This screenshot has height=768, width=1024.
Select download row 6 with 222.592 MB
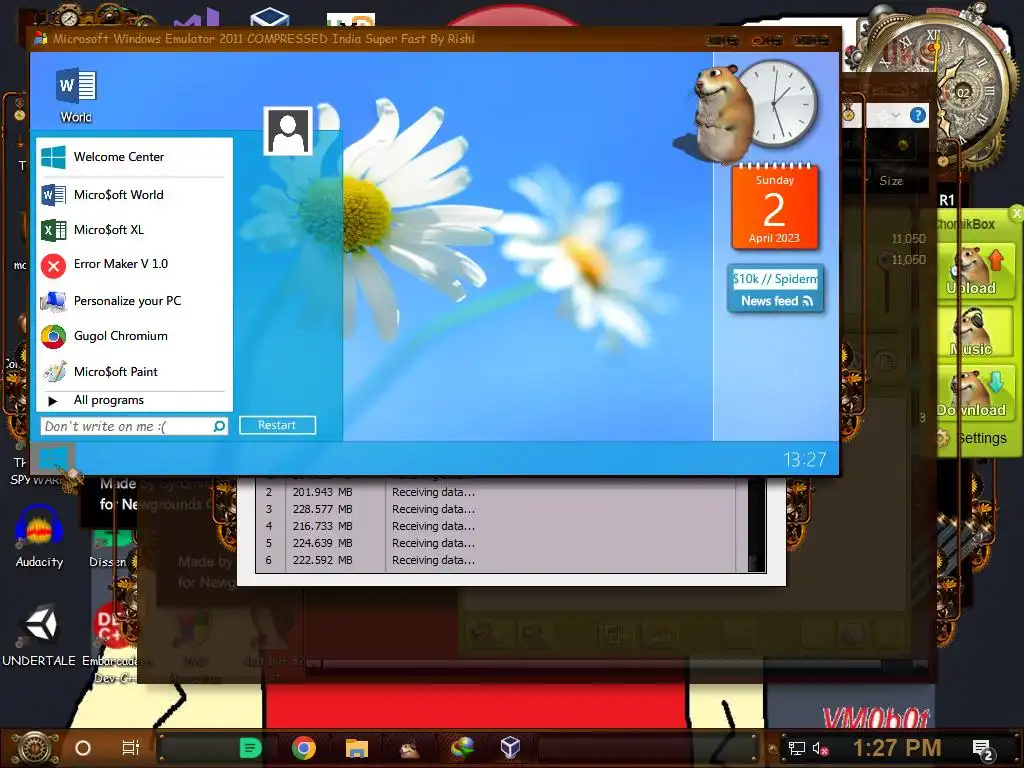[x=496, y=560]
